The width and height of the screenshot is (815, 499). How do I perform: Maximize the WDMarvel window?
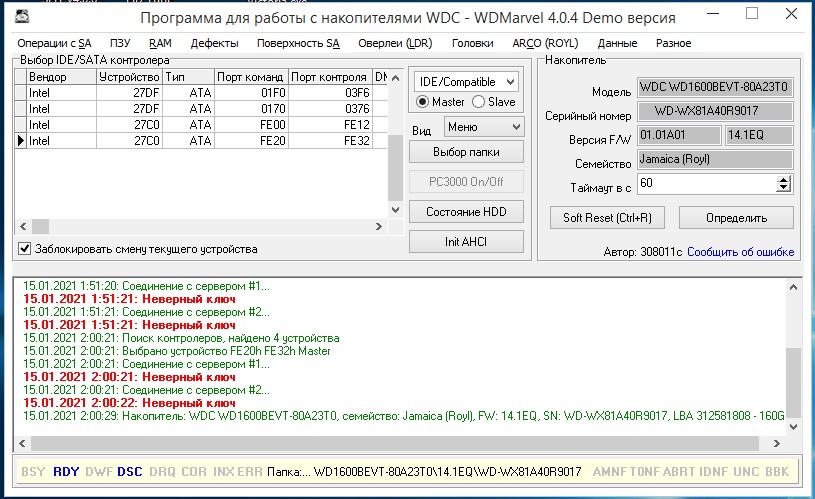pos(752,14)
